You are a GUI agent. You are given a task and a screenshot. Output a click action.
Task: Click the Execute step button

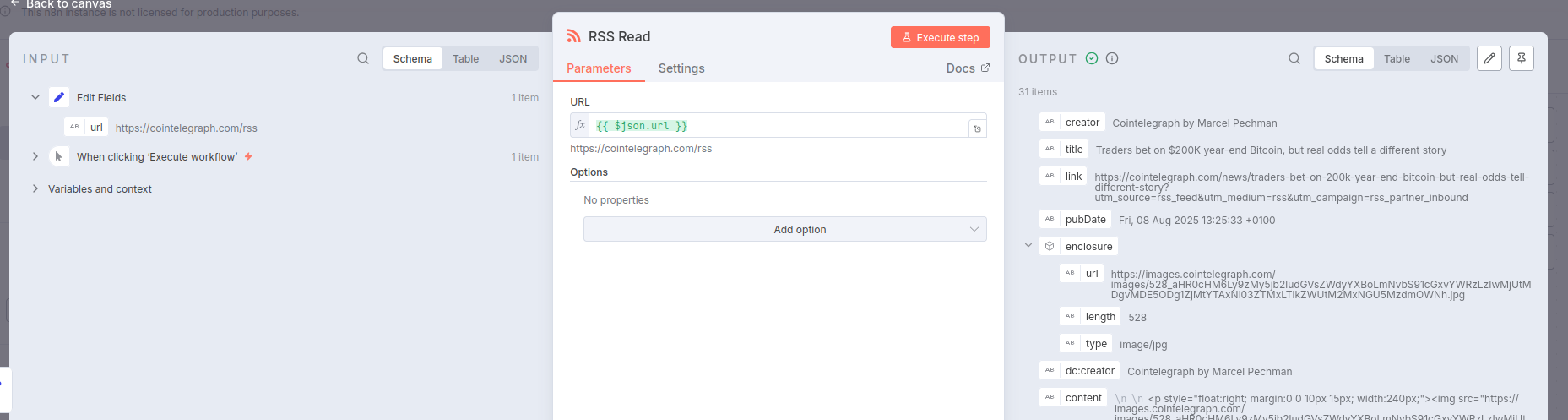pyautogui.click(x=940, y=37)
